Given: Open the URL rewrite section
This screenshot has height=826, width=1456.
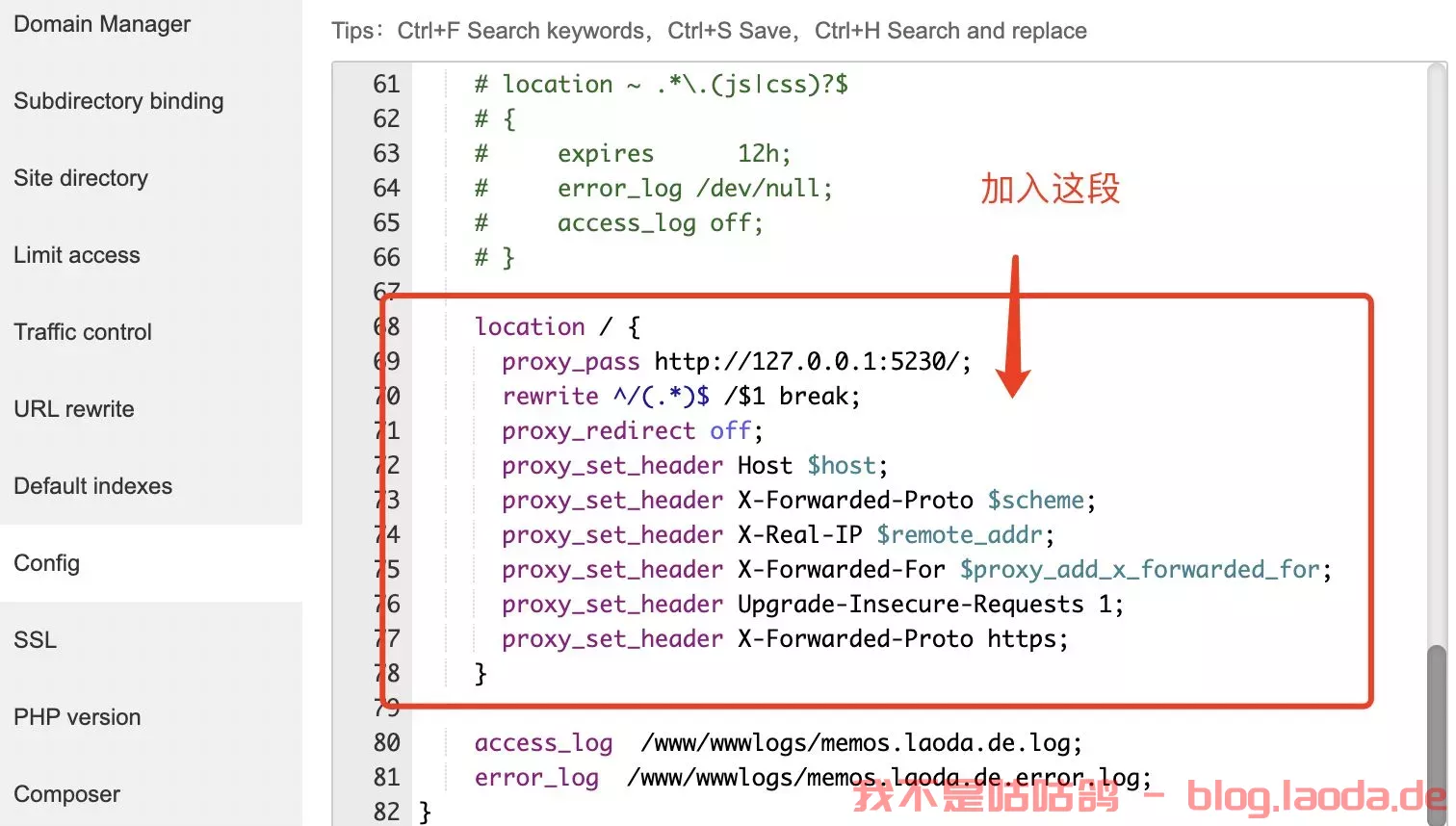Looking at the screenshot, I should coord(74,409).
